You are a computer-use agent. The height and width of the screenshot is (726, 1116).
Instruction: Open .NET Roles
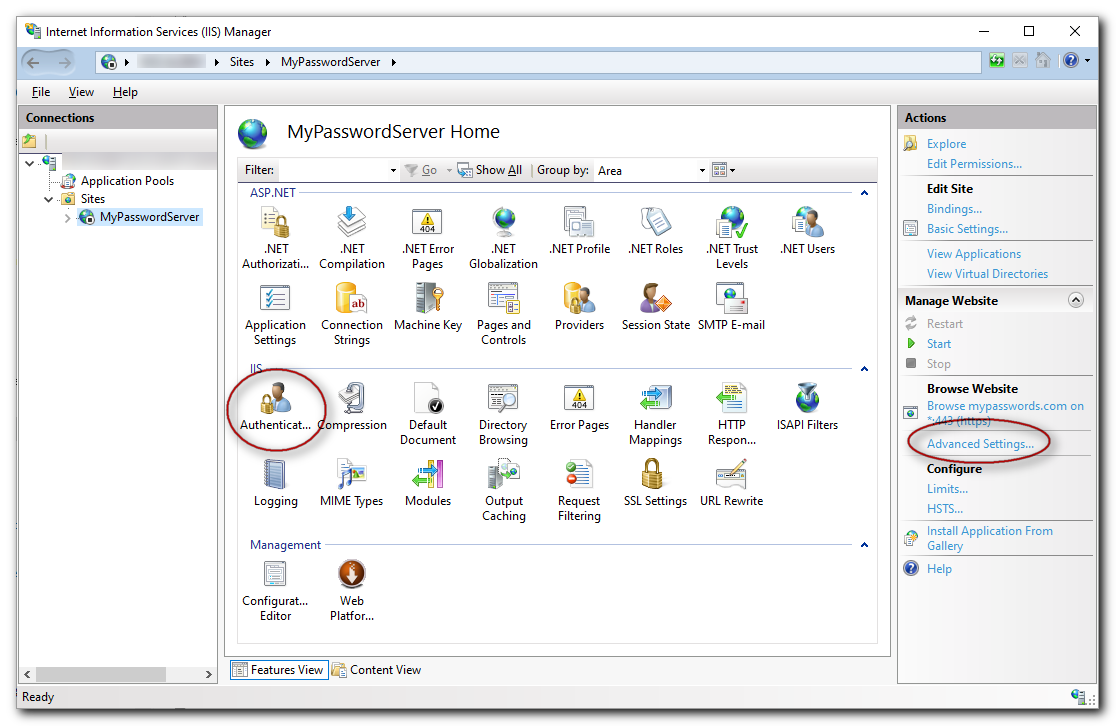coord(656,231)
